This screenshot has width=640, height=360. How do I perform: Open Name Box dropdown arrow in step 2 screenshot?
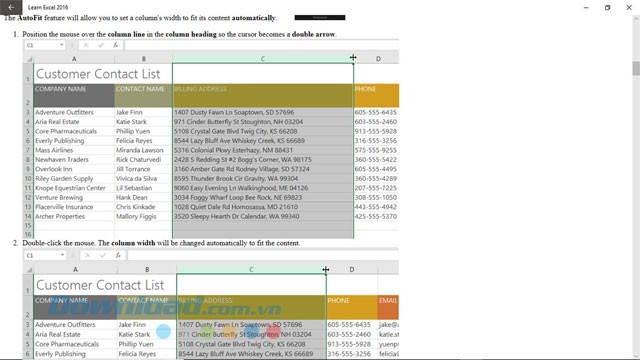click(x=62, y=256)
